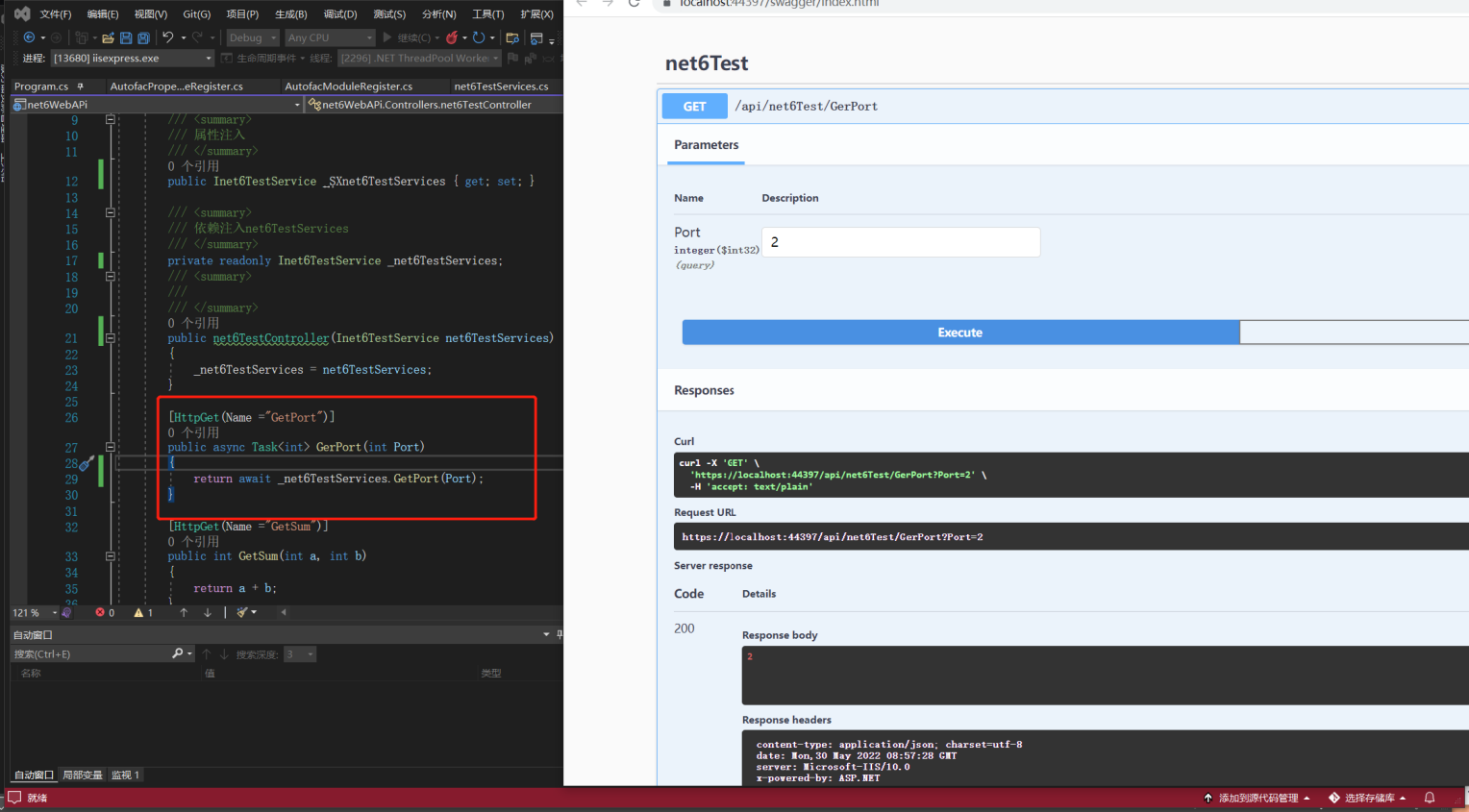The image size is (1469, 812).
Task: Click the Execute button in Swagger
Action: point(960,332)
